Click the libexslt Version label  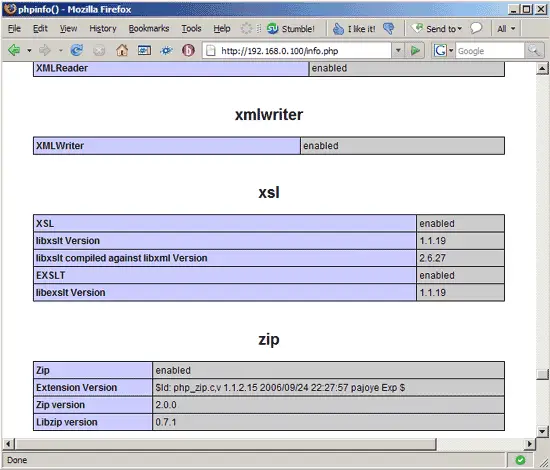tap(71, 293)
